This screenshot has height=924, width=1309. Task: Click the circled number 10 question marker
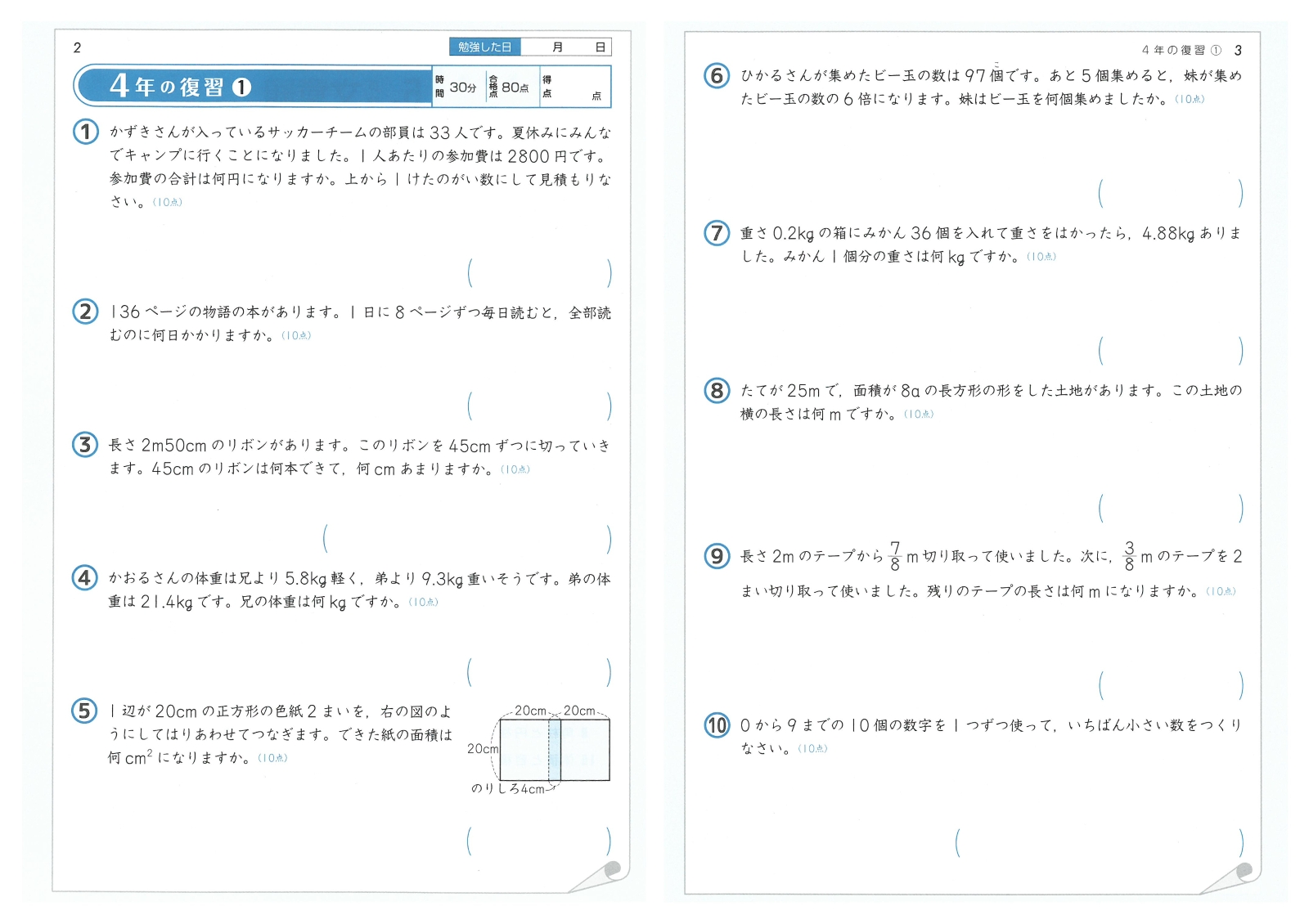717,725
